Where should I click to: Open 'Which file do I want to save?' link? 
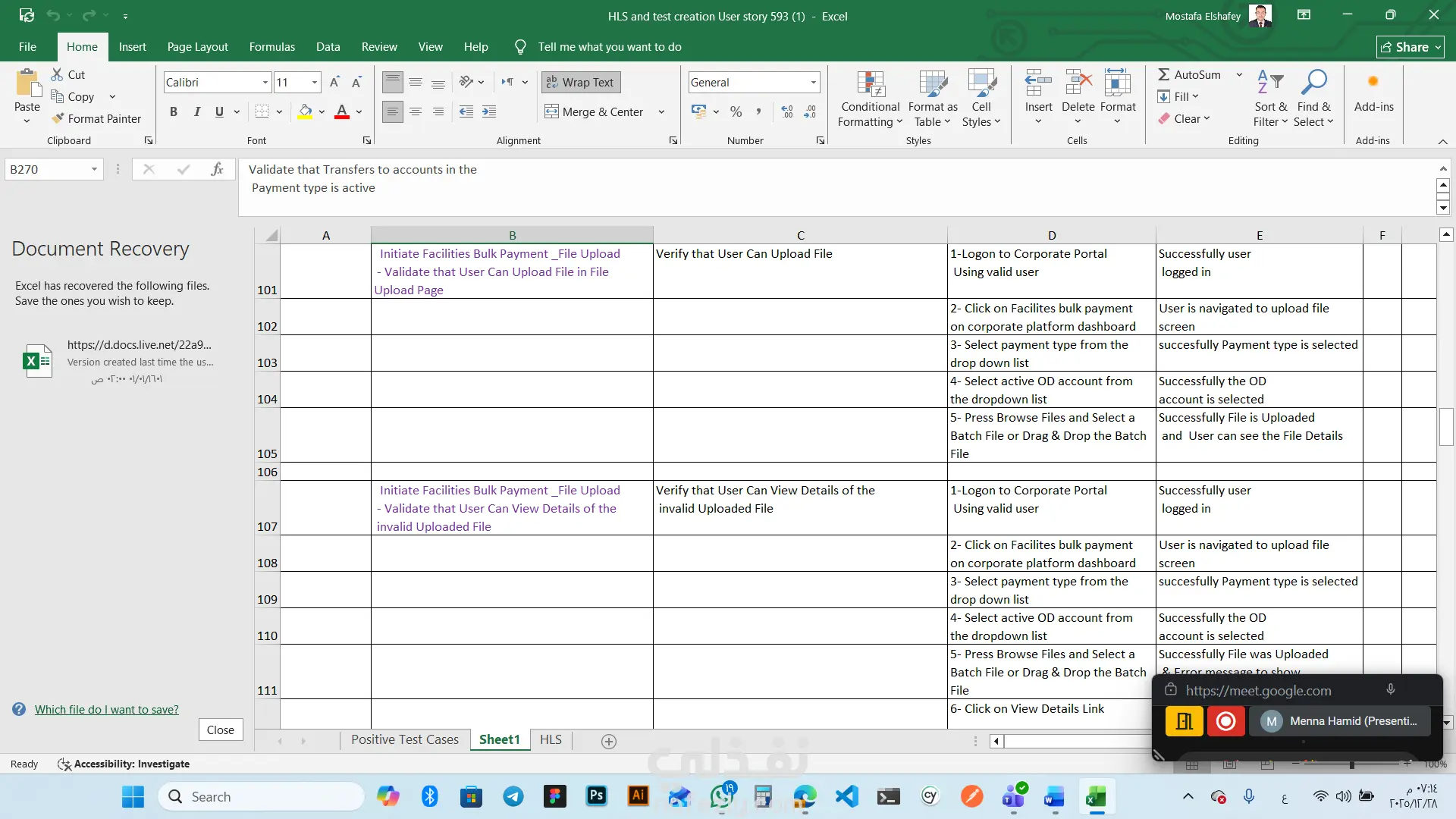tap(106, 709)
